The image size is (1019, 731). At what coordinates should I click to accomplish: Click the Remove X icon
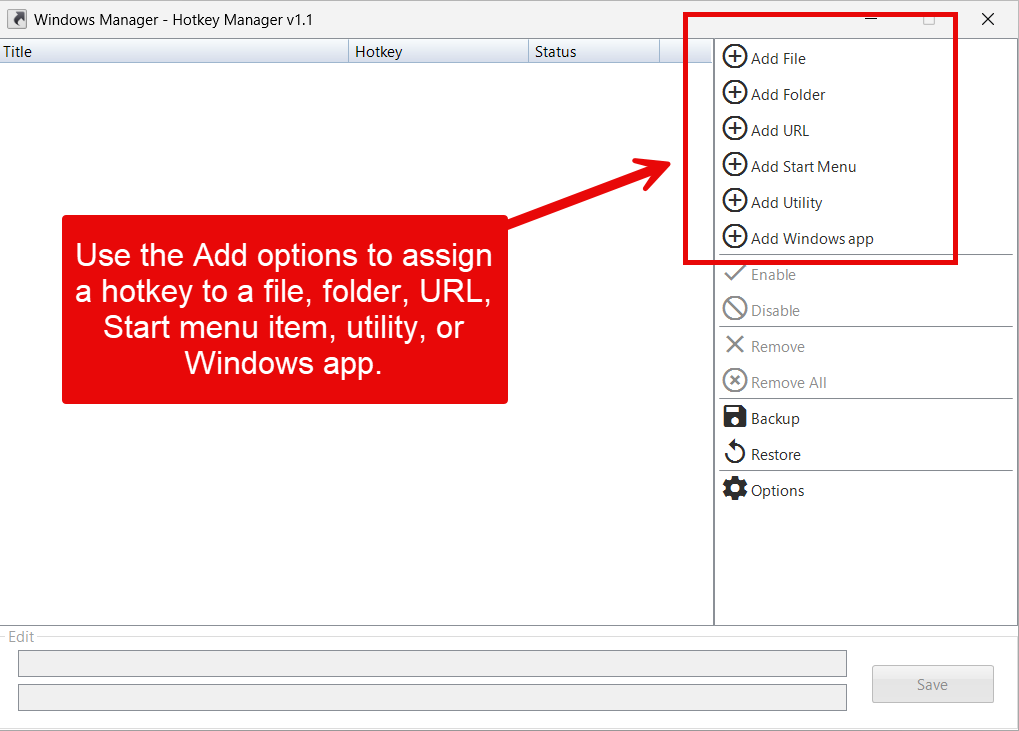[734, 344]
